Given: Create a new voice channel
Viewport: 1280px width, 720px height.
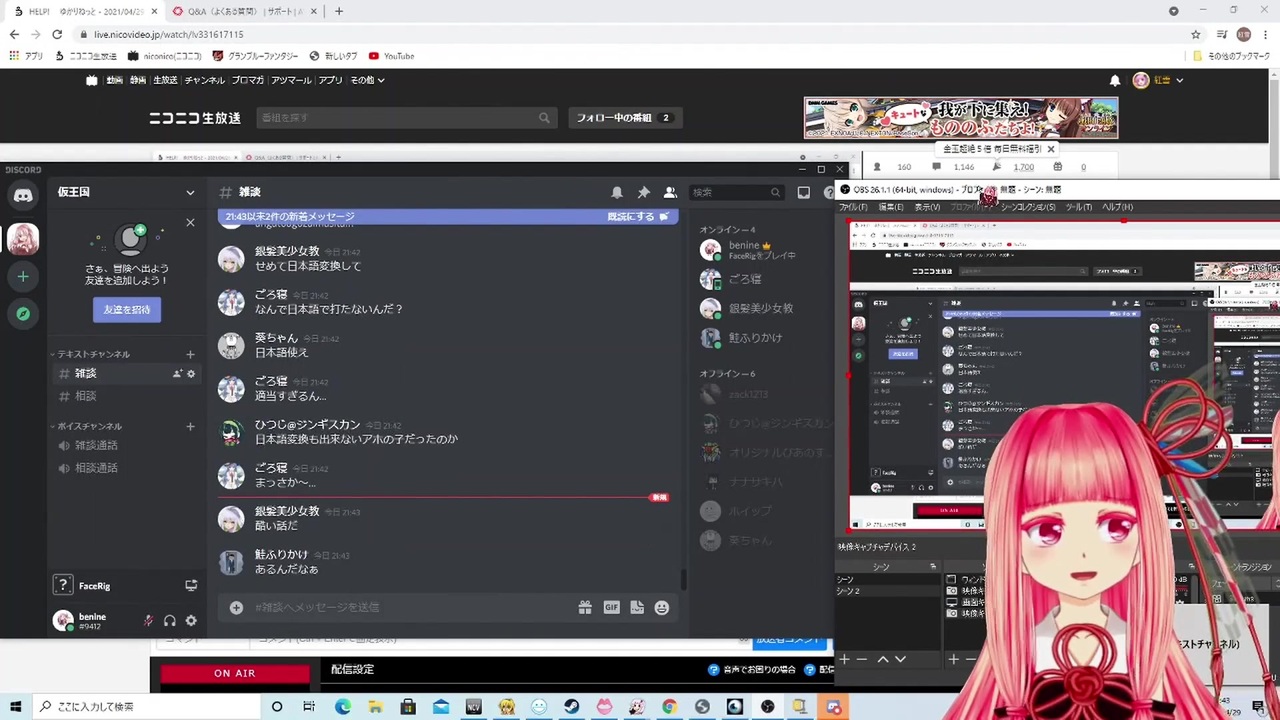Looking at the screenshot, I should [190, 426].
